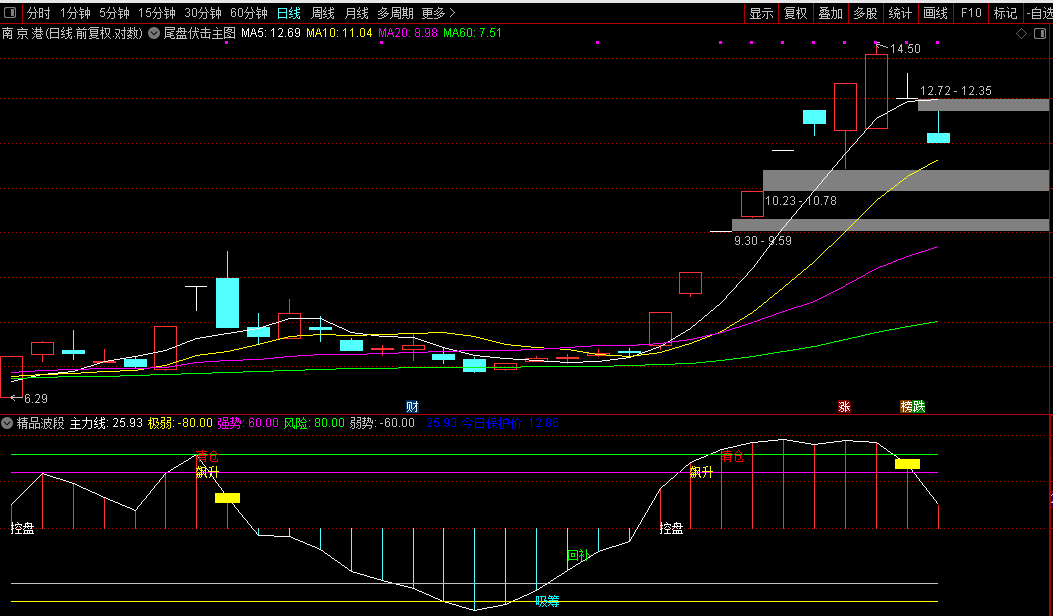Click the yellow marker near 飙升 in lower panel
Screen dimensions: 1053x616
coord(227,497)
